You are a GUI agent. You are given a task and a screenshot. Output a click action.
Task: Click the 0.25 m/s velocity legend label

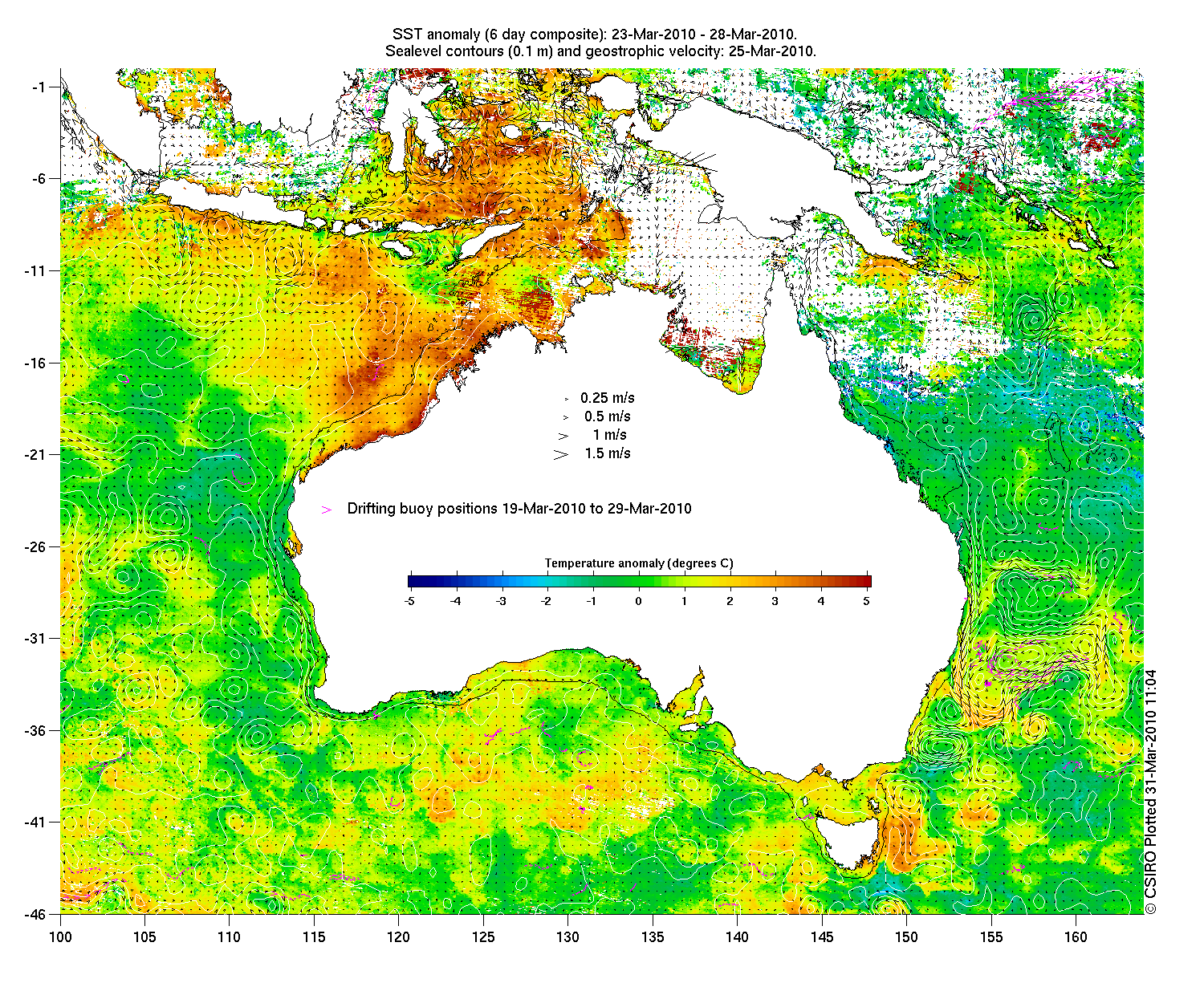coord(608,398)
